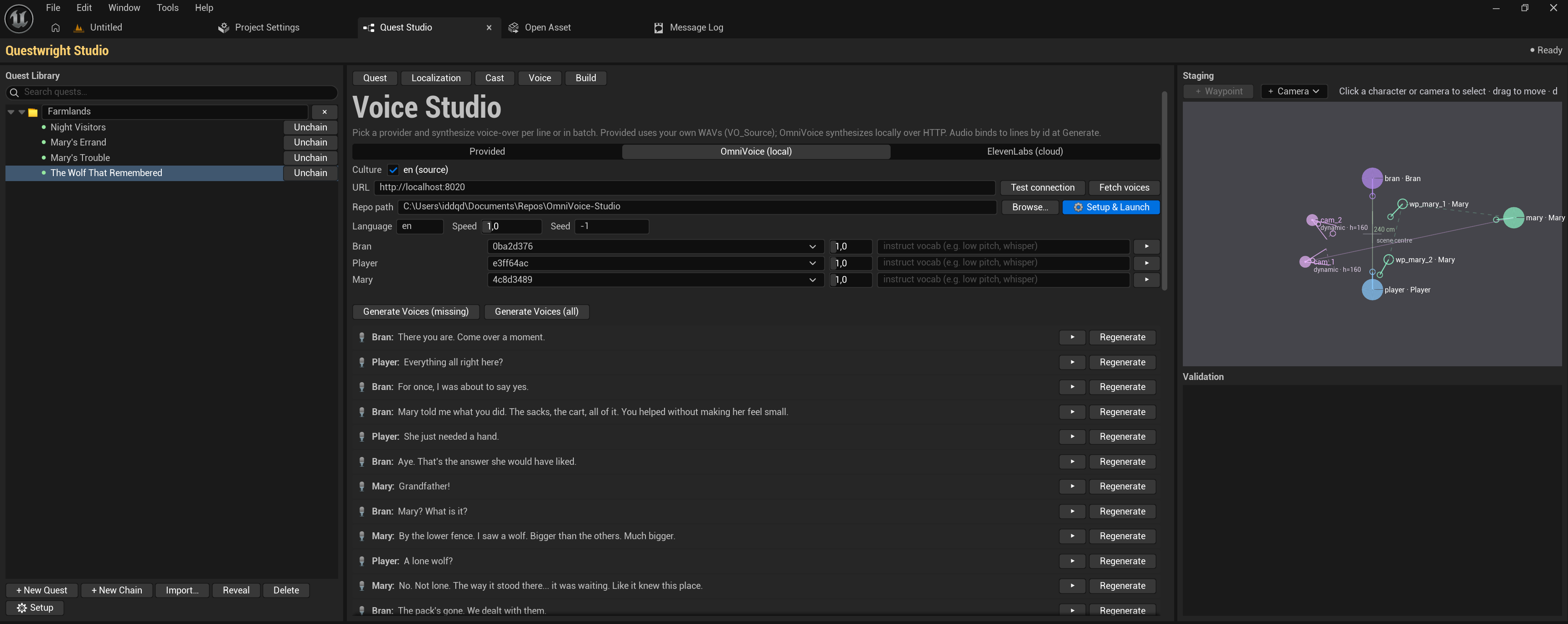
Task: Play Bran's voice preview in the cast row
Action: 1146,246
